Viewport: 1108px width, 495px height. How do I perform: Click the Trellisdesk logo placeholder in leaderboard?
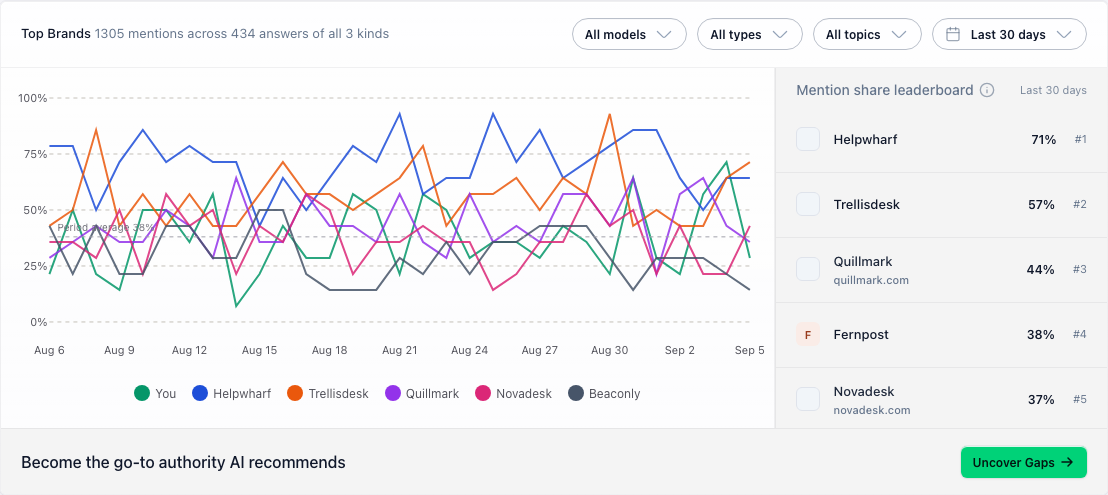tap(808, 205)
